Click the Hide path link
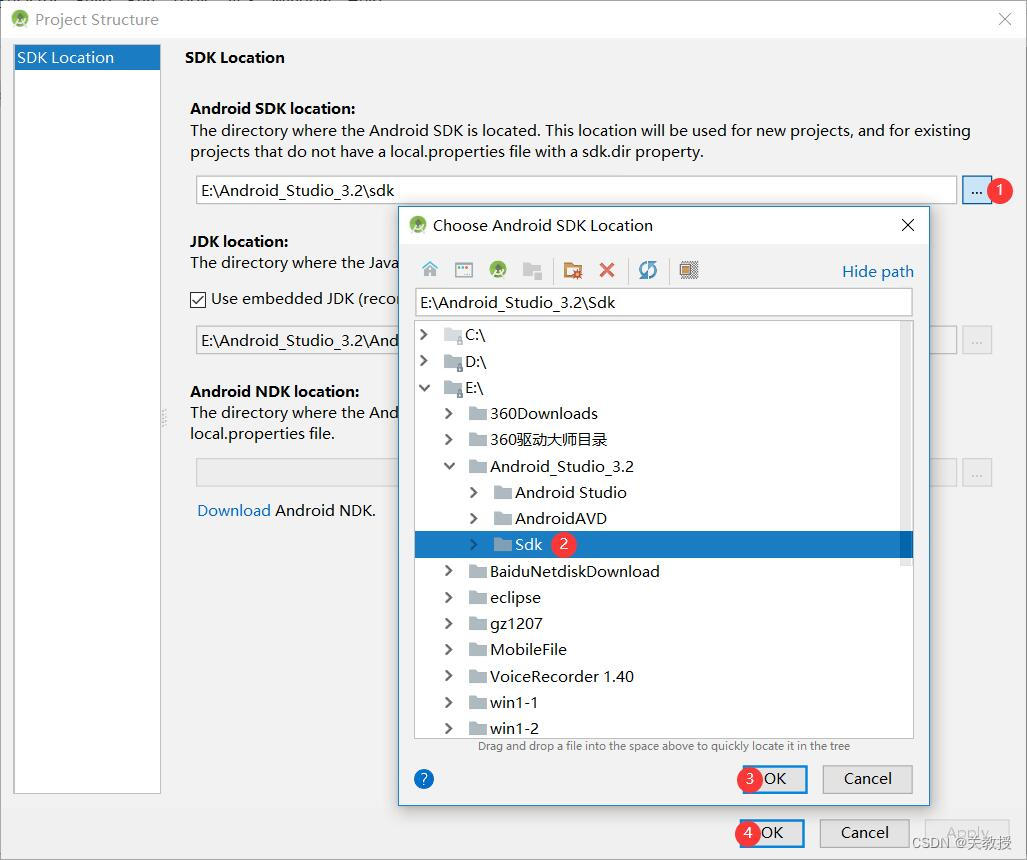The width and height of the screenshot is (1027, 860). (x=877, y=271)
